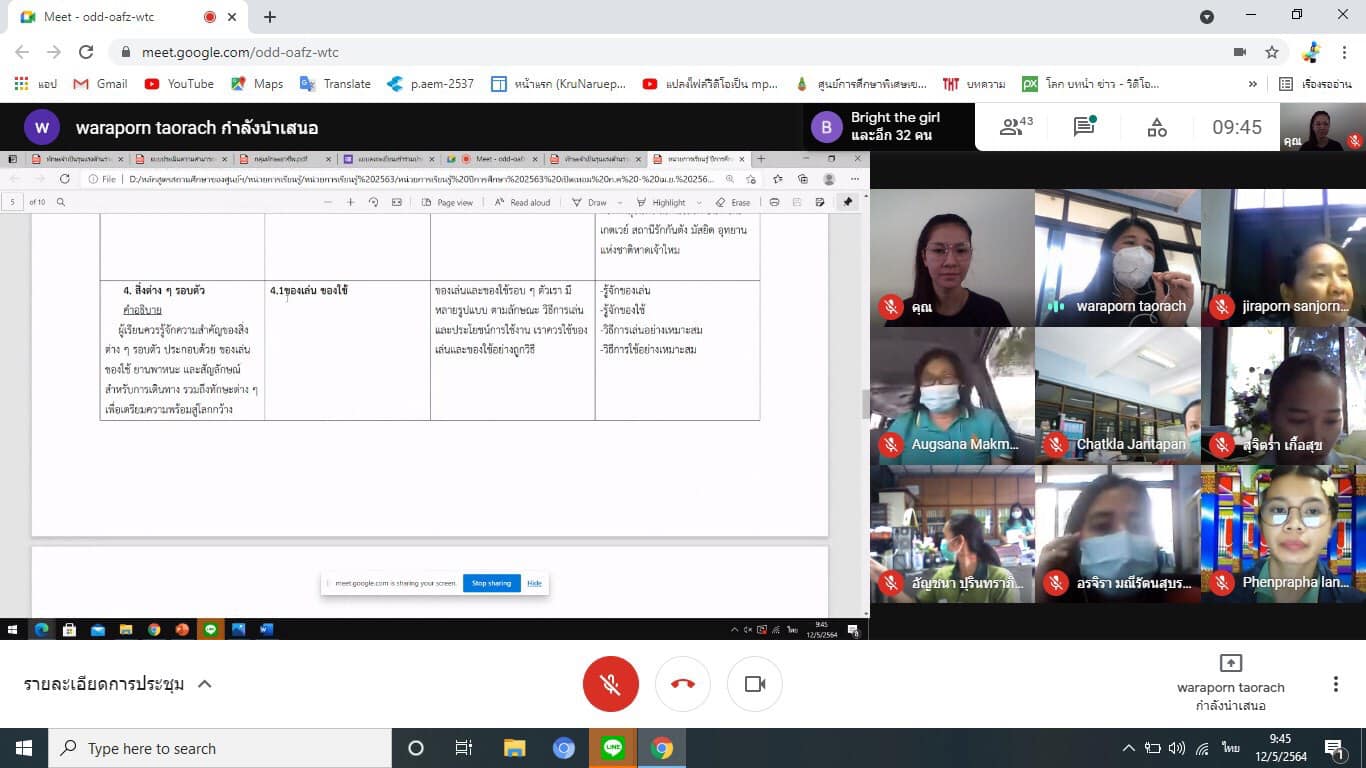Click the Type here to search box
Image resolution: width=1366 pixels, height=768 pixels.
pyautogui.click(x=219, y=748)
